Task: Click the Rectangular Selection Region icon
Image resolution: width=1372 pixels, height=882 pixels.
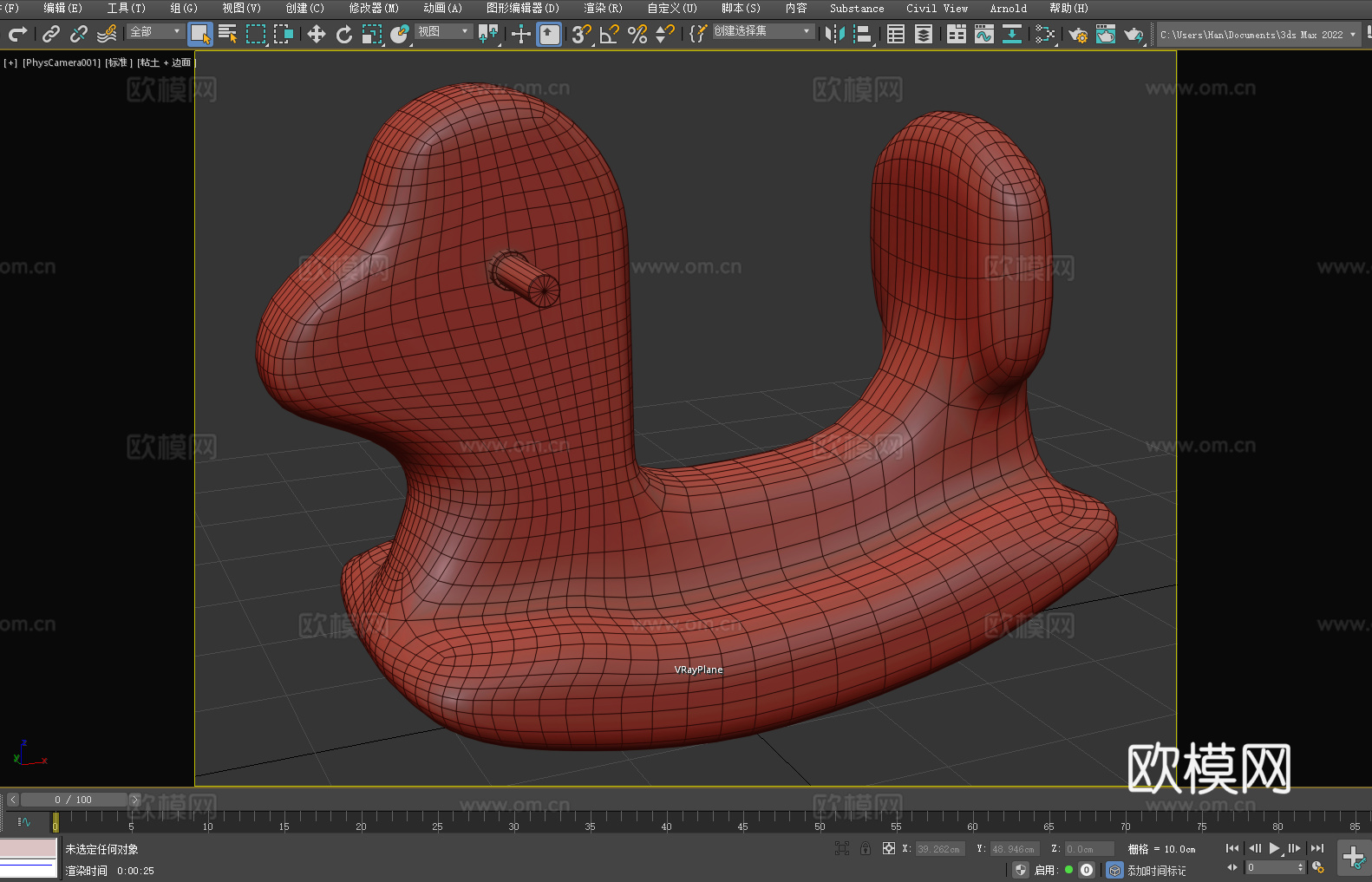Action: coord(256,34)
